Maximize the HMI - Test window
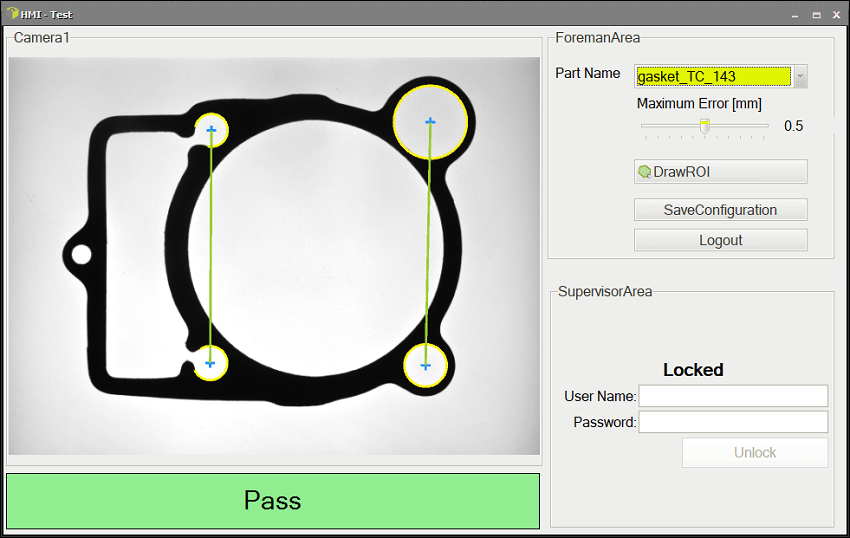The image size is (850, 538). pos(816,15)
